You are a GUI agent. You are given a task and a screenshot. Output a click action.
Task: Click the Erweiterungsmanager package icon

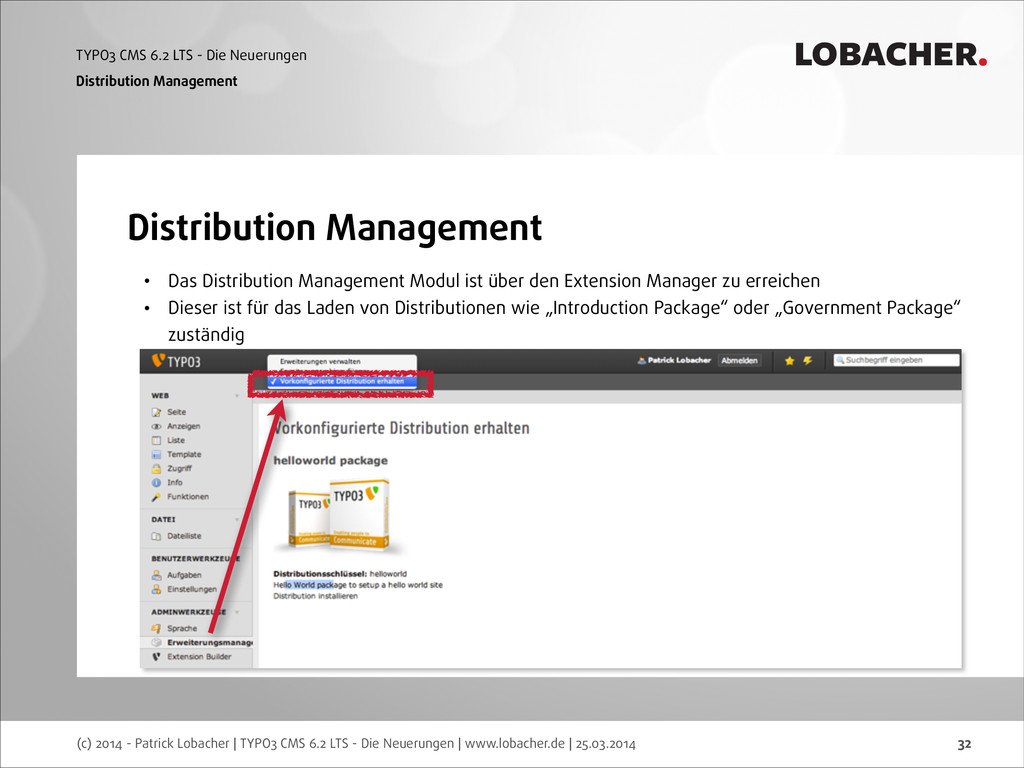[x=156, y=643]
